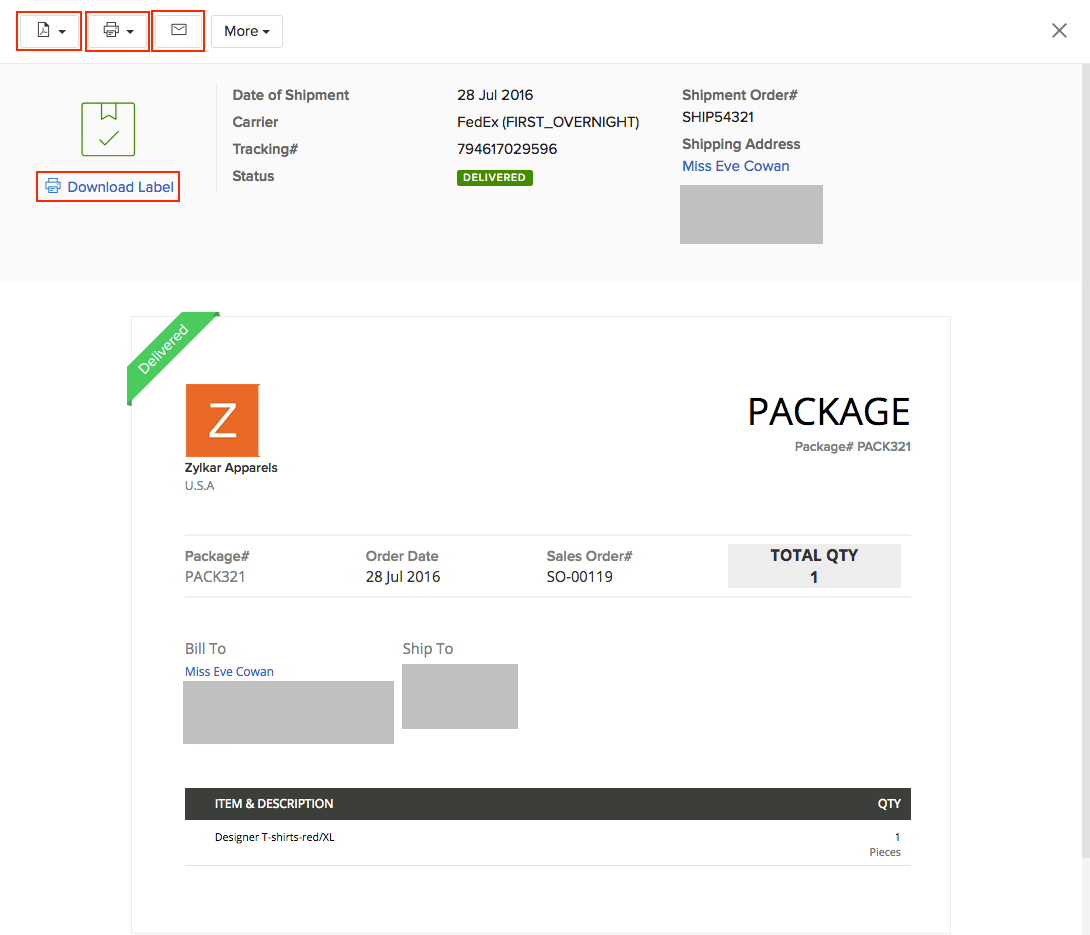Open the More menu to see extra actions
This screenshot has height=935, width=1090.
tap(246, 31)
